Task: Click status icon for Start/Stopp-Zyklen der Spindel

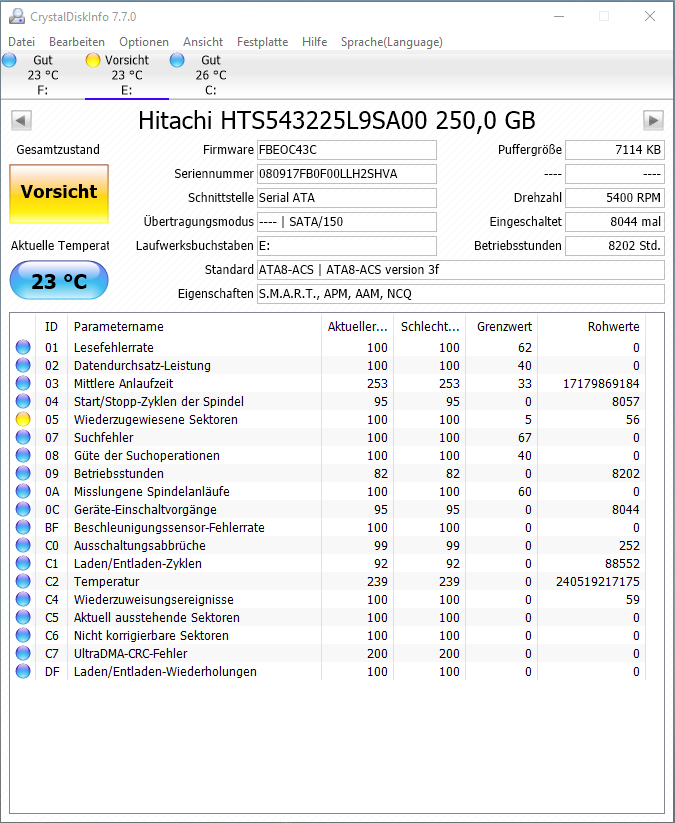Action: (x=23, y=402)
